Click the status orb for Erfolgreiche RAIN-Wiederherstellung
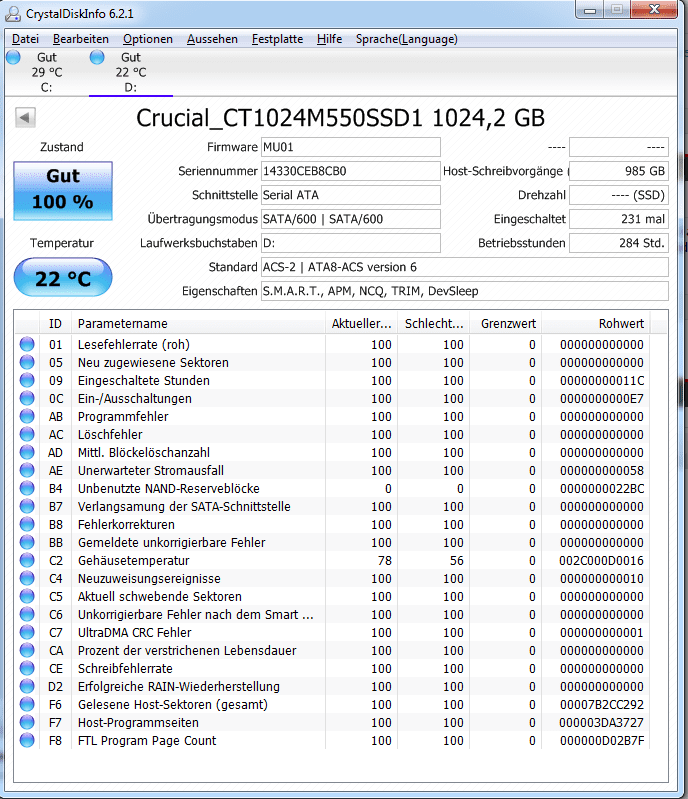Viewport: 688px width, 799px height. [x=27, y=686]
